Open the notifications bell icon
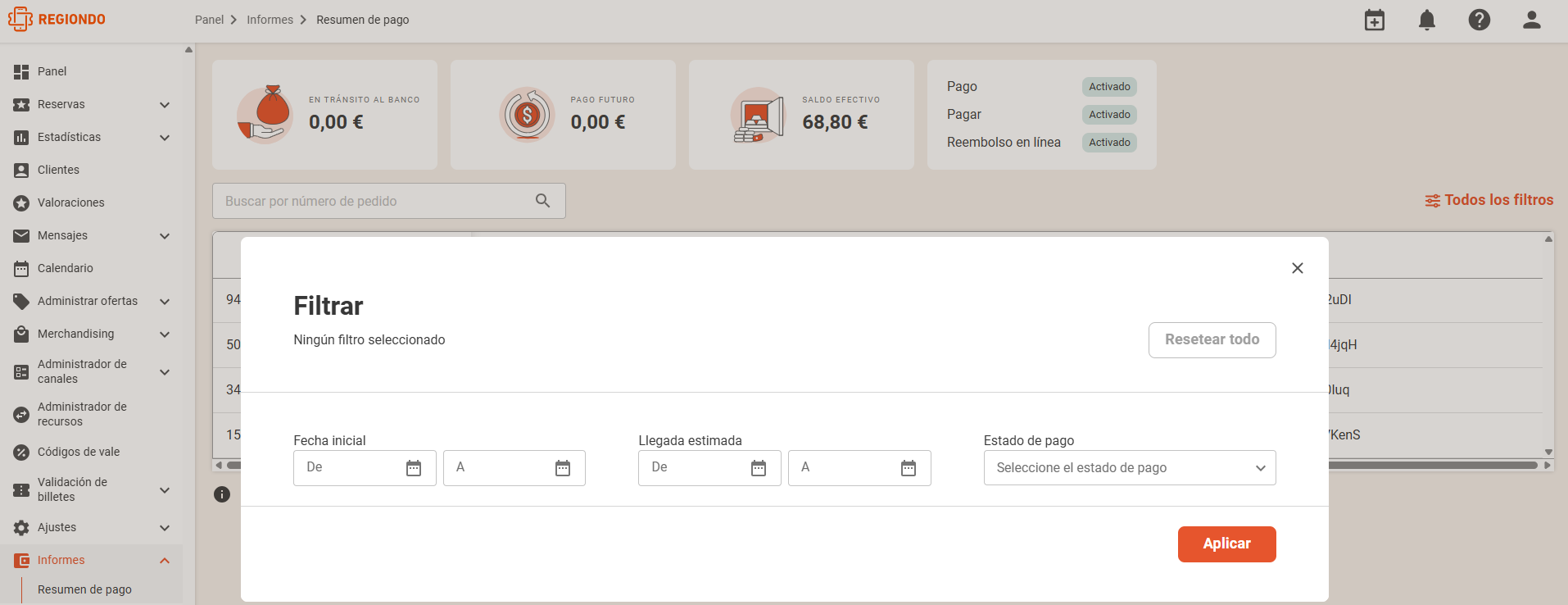This screenshot has height=605, width=1568. pyautogui.click(x=1427, y=20)
